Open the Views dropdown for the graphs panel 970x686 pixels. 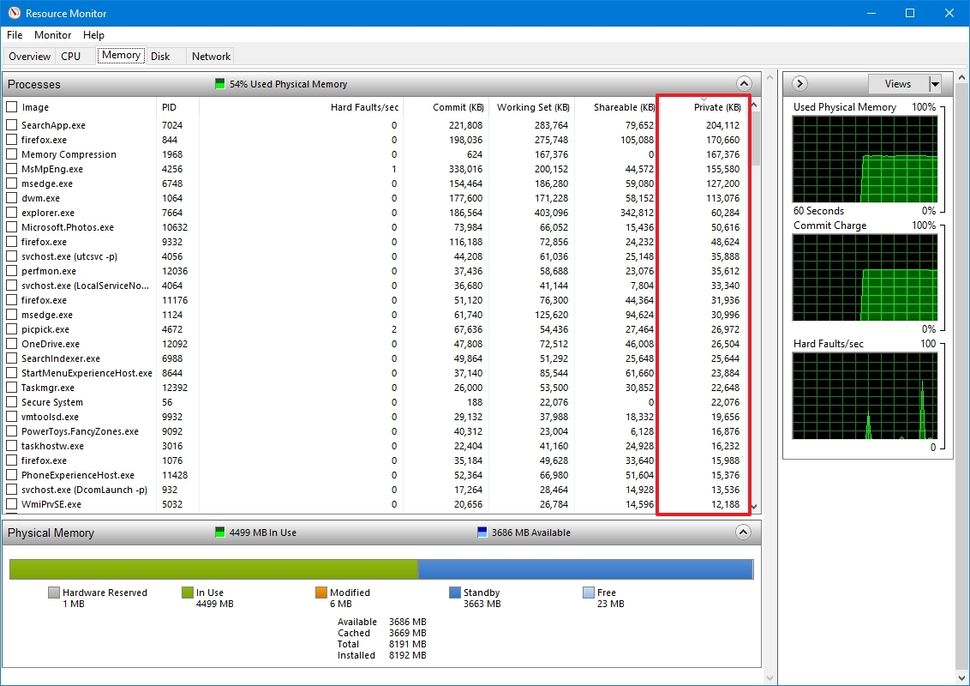tap(904, 84)
